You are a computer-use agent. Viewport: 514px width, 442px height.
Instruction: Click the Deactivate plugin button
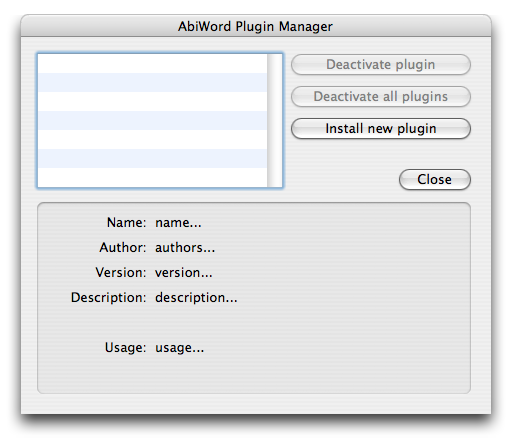(381, 65)
